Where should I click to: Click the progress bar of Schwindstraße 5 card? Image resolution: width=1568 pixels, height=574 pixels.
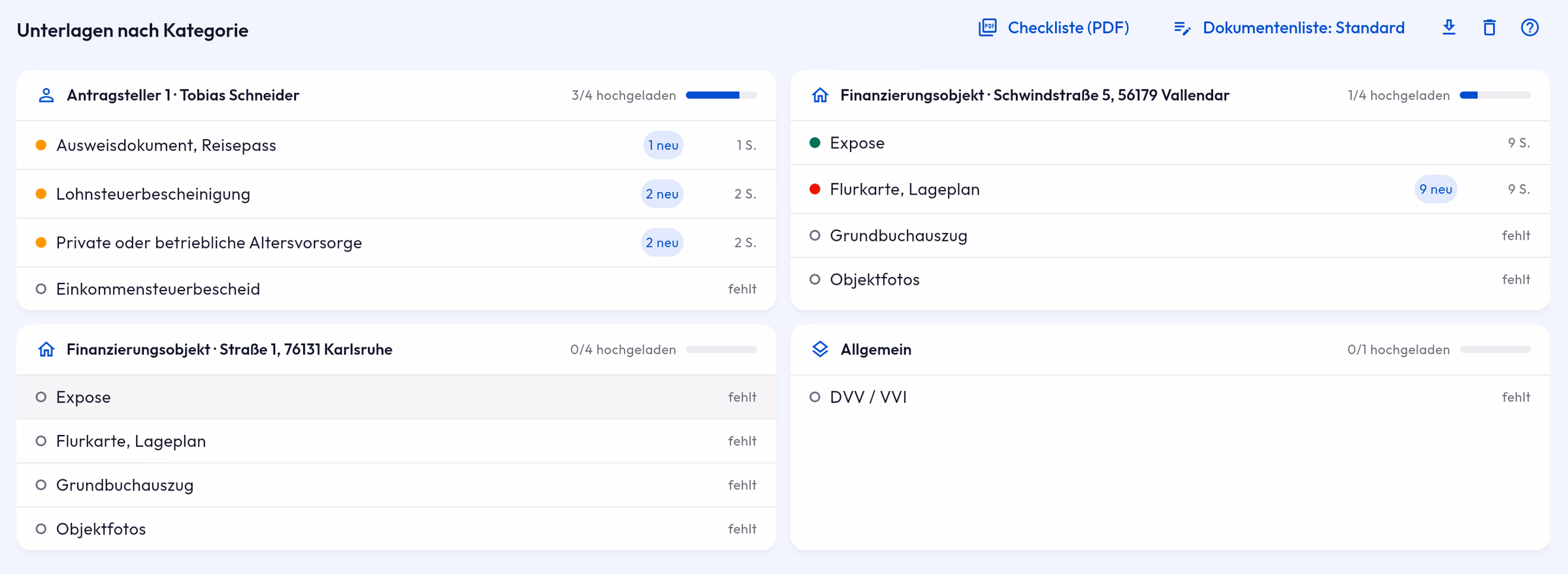click(1495, 95)
